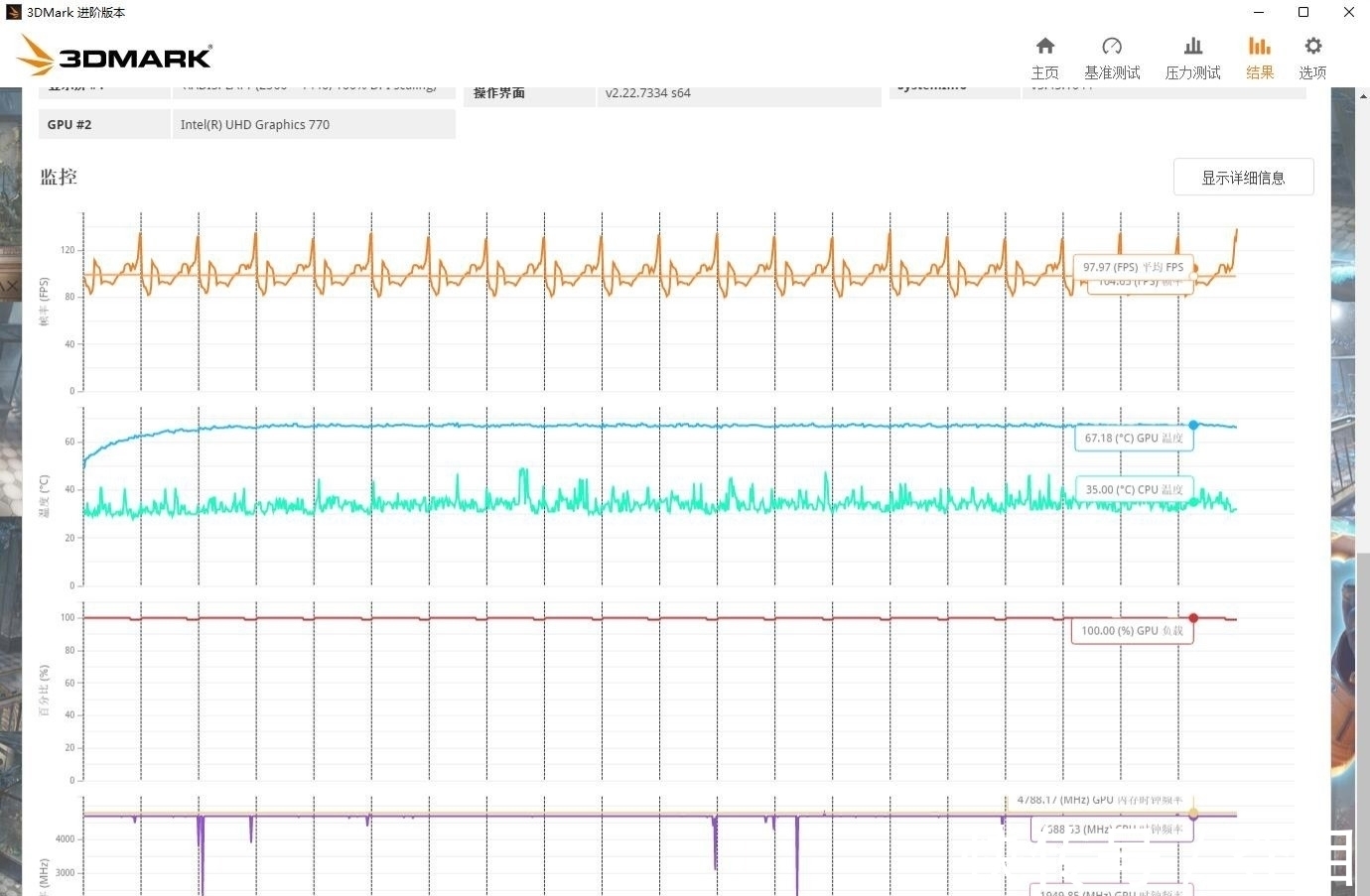This screenshot has width=1370, height=896.
Task: Click the 67.18 (°C) GPU 温度 label
Action: coord(1134,438)
